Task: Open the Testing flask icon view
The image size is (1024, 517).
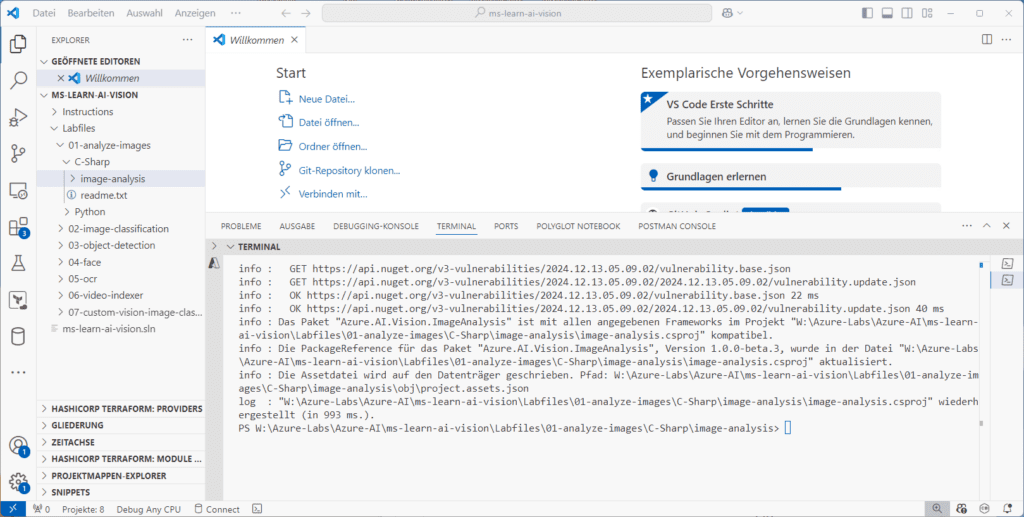Action: point(18,264)
